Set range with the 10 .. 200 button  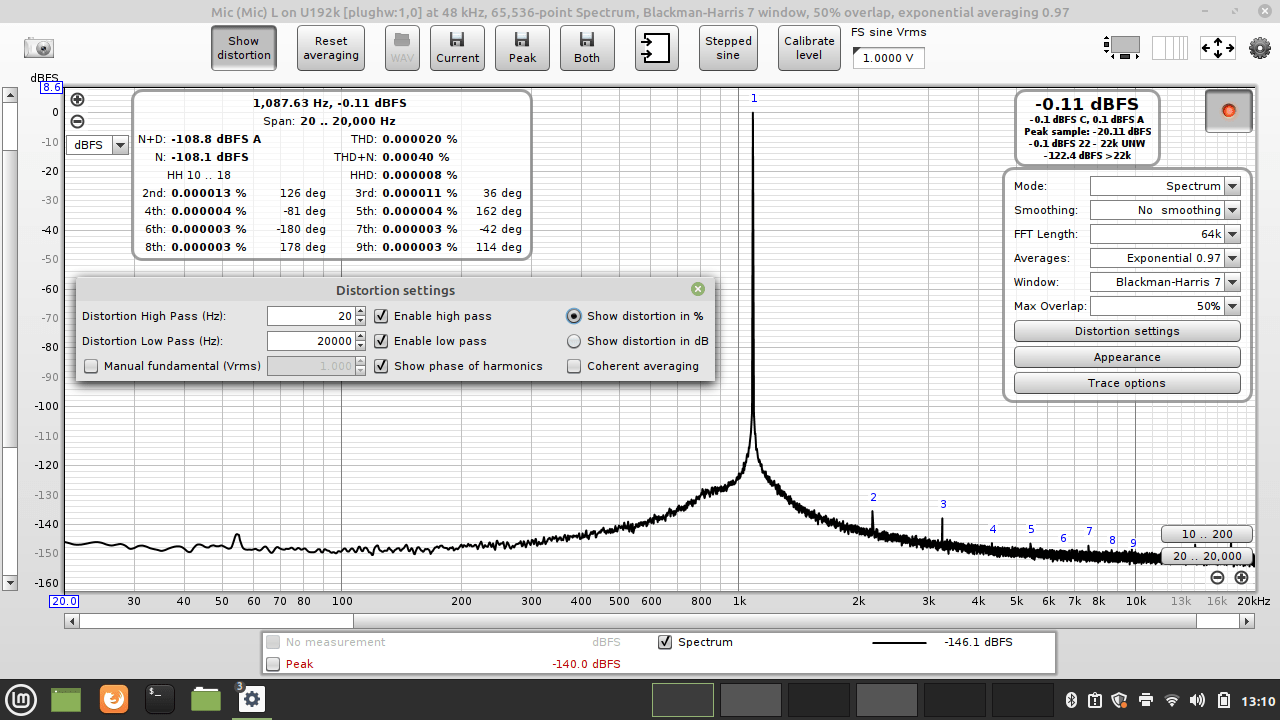click(x=1207, y=534)
